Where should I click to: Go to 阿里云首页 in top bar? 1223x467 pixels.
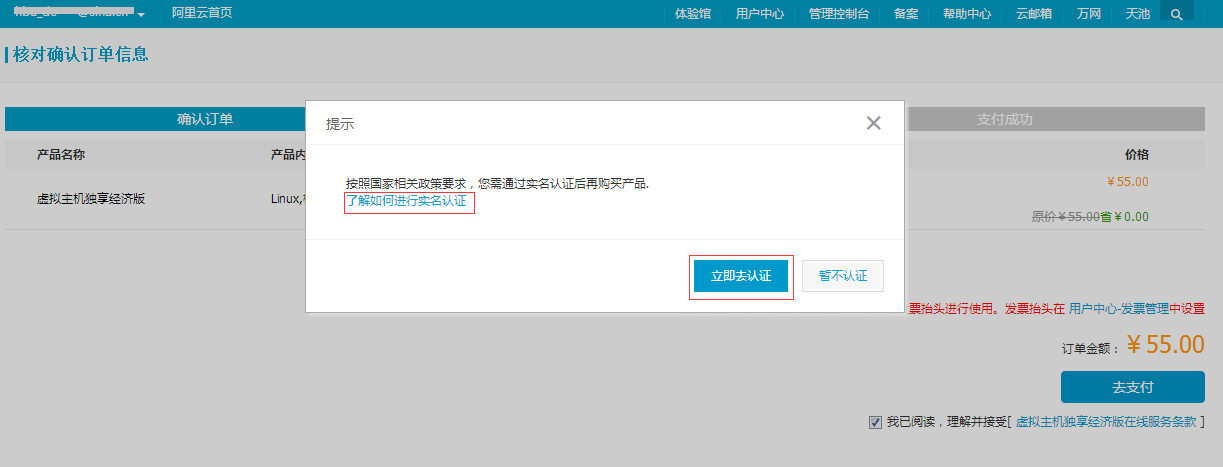(202, 14)
